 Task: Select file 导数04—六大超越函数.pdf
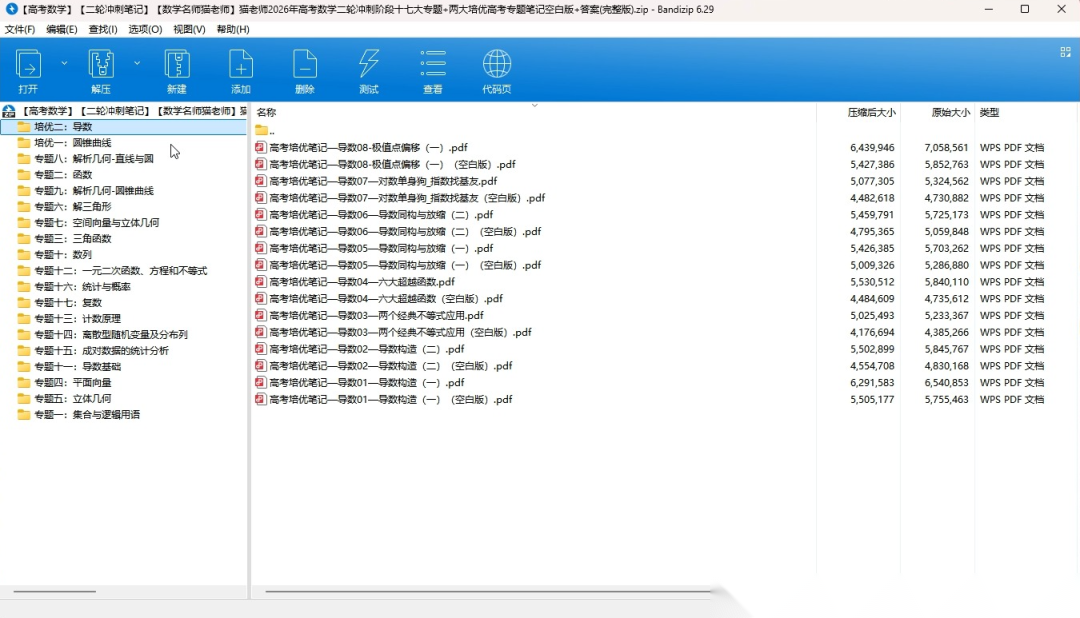click(362, 282)
